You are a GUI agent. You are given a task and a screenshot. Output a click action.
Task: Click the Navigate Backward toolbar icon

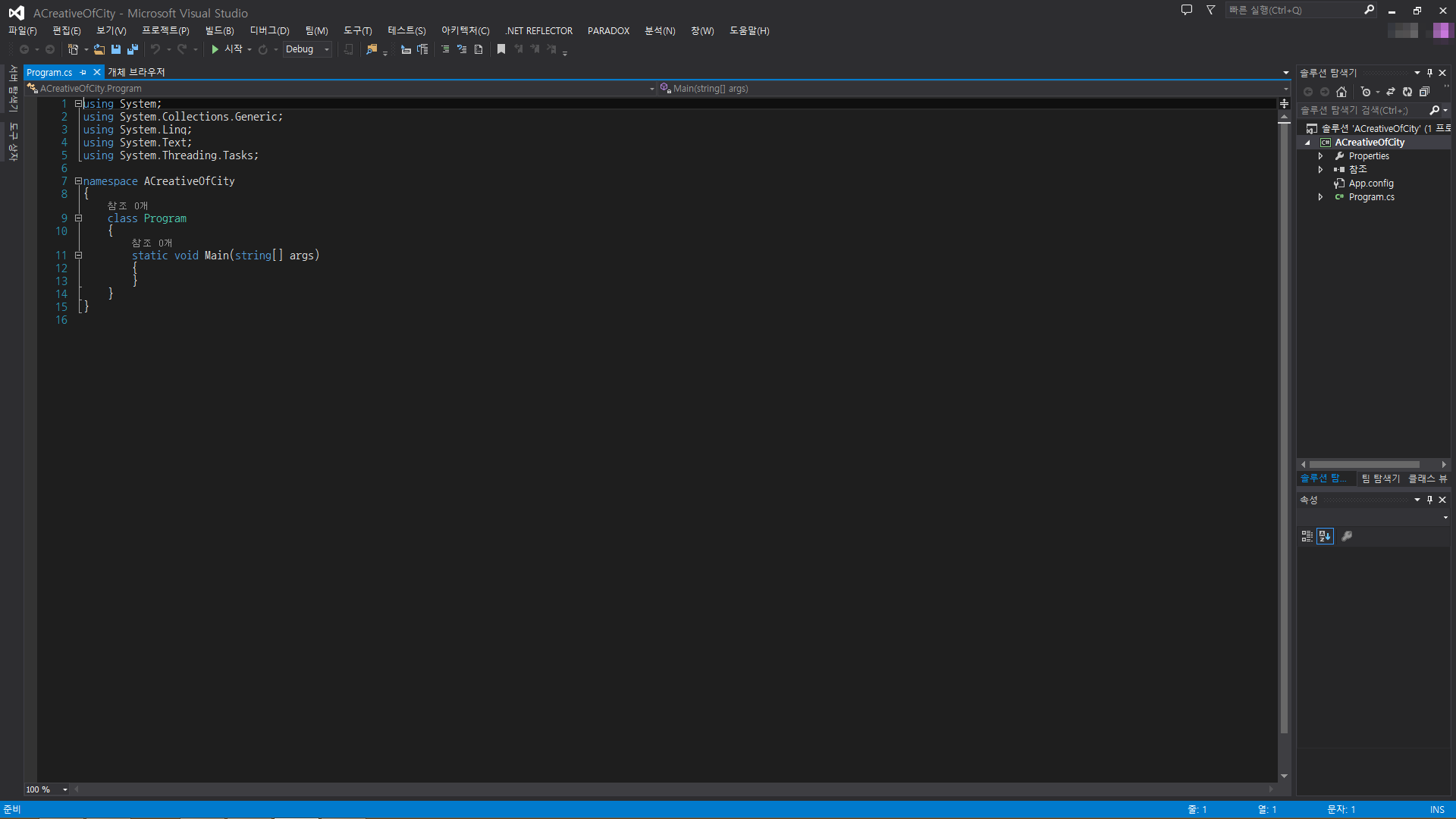point(24,49)
